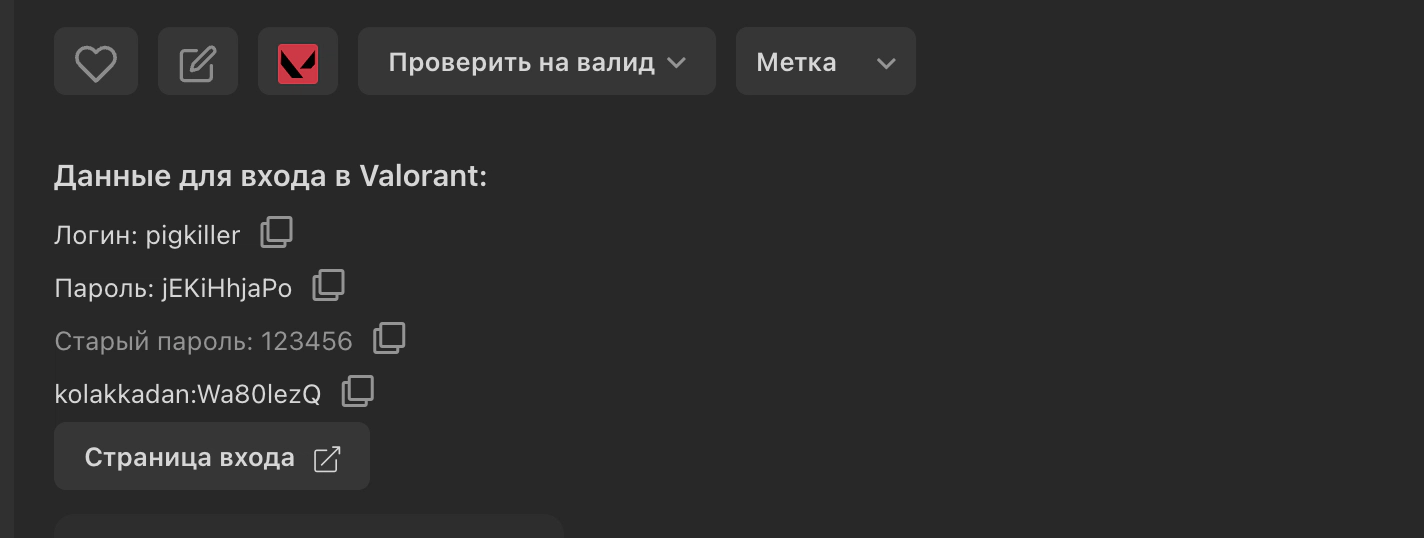
Task: Copy the Пароль value with its copy icon
Action: [329, 286]
